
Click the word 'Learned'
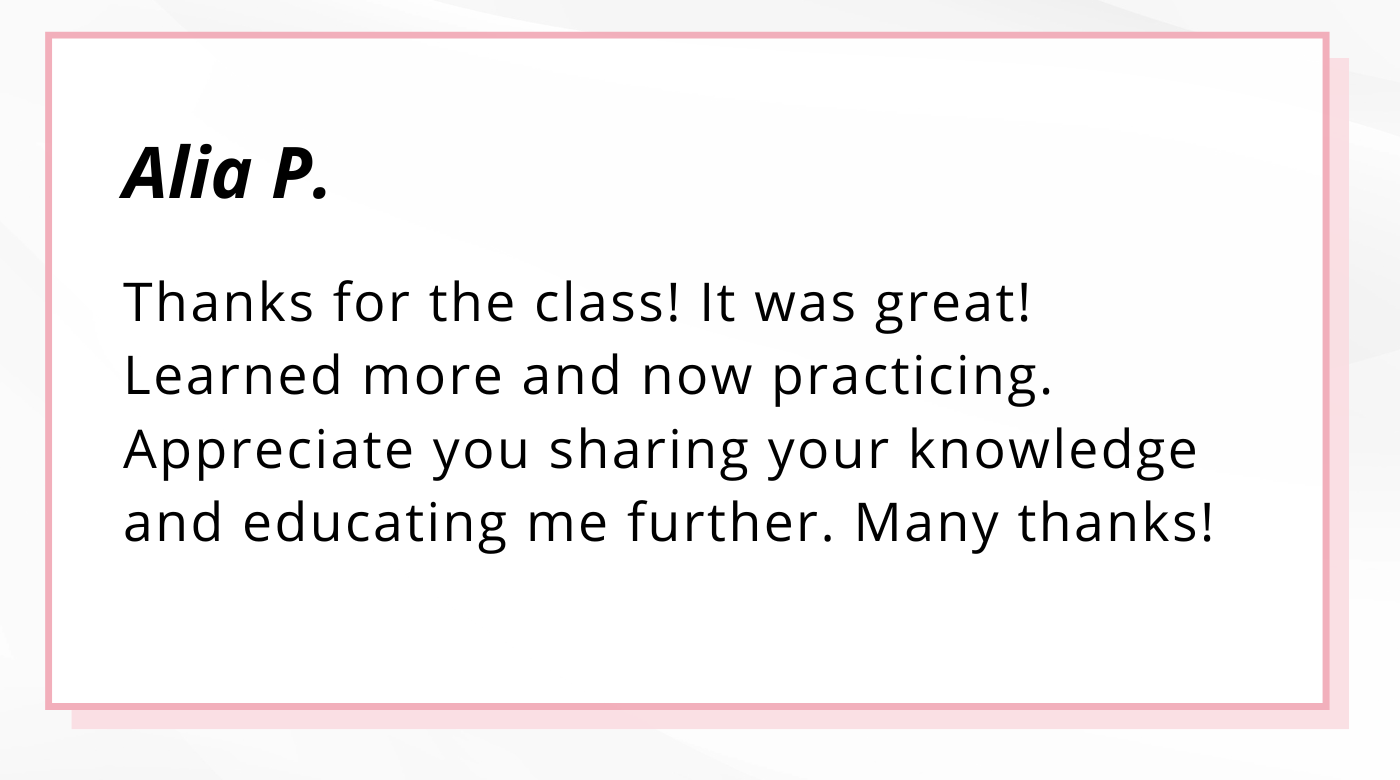[x=233, y=377]
